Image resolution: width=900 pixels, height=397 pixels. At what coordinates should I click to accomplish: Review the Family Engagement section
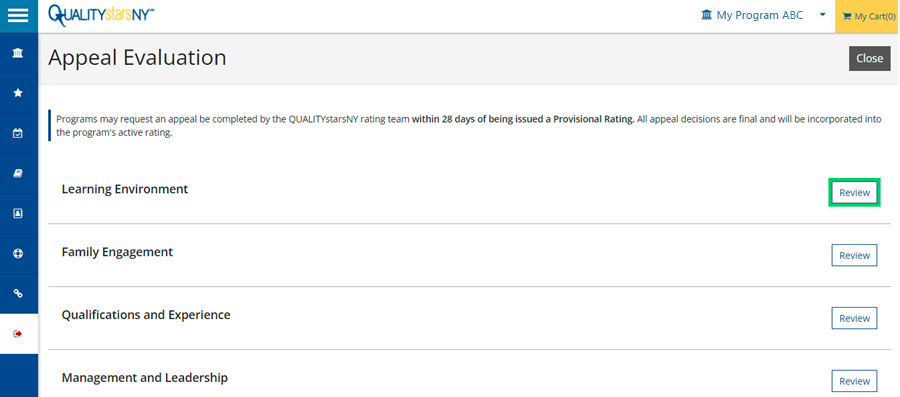coord(854,255)
